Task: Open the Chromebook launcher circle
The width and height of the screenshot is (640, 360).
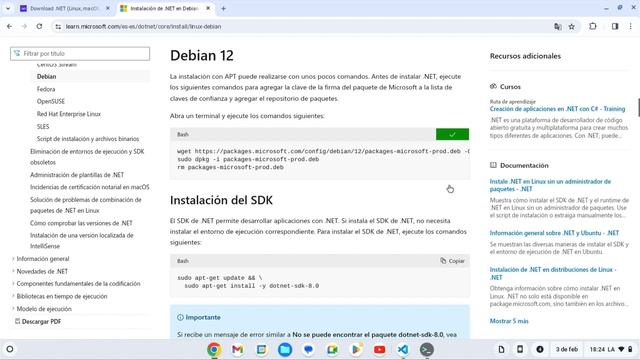Action: click(x=10, y=349)
